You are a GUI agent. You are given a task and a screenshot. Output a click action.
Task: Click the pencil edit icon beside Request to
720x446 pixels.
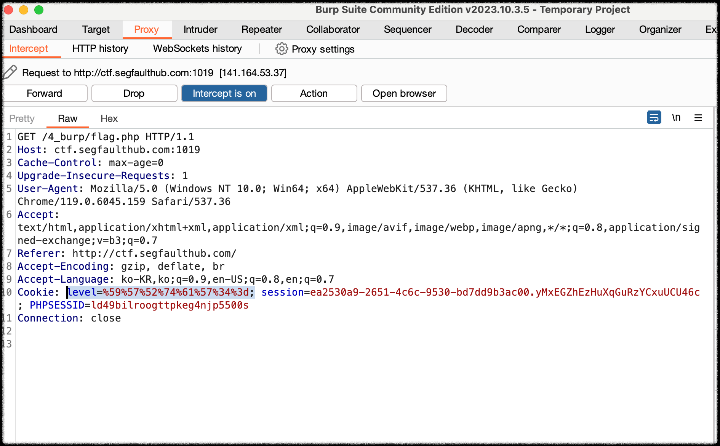tap(10, 72)
